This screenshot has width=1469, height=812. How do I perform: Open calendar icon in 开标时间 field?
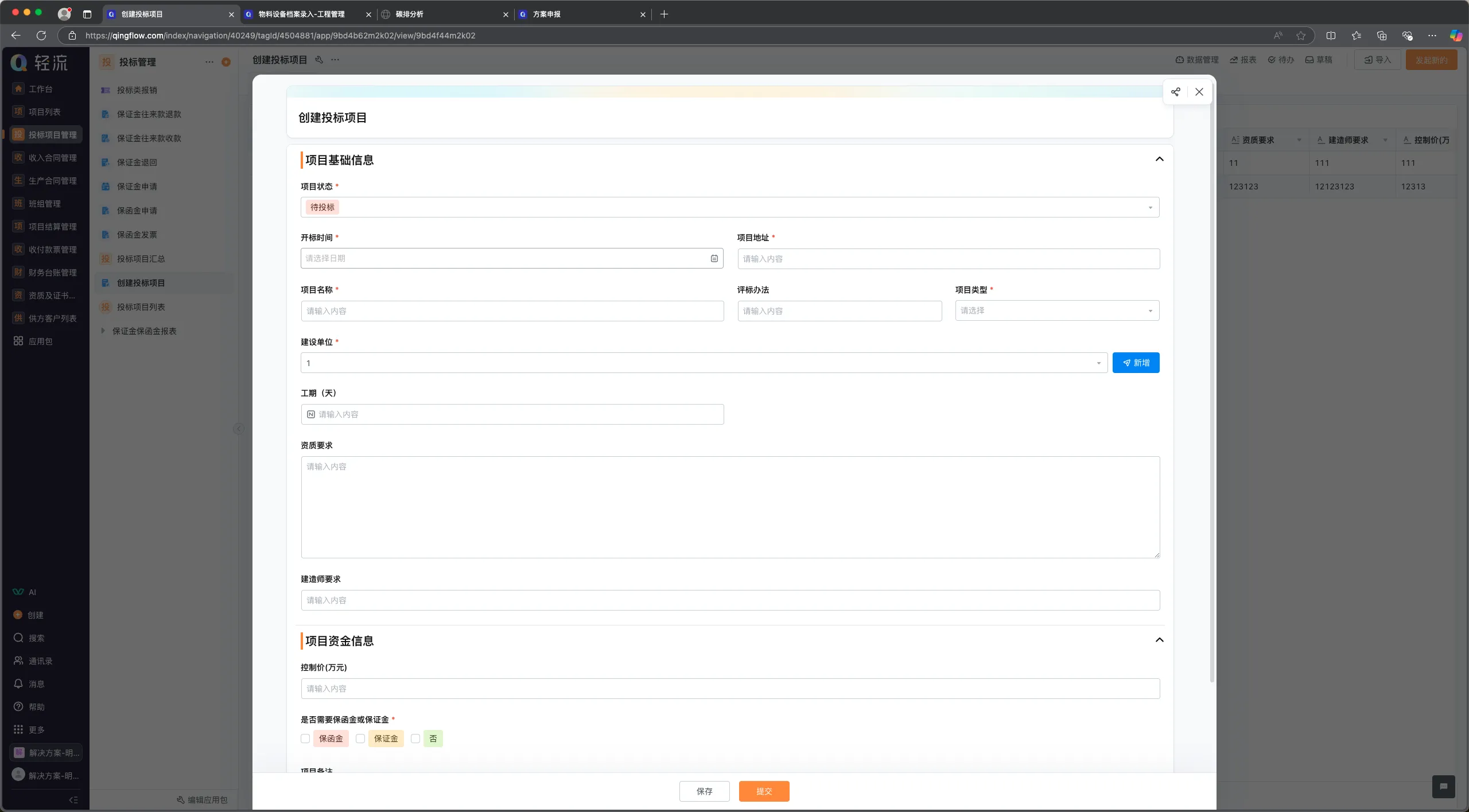[714, 258]
